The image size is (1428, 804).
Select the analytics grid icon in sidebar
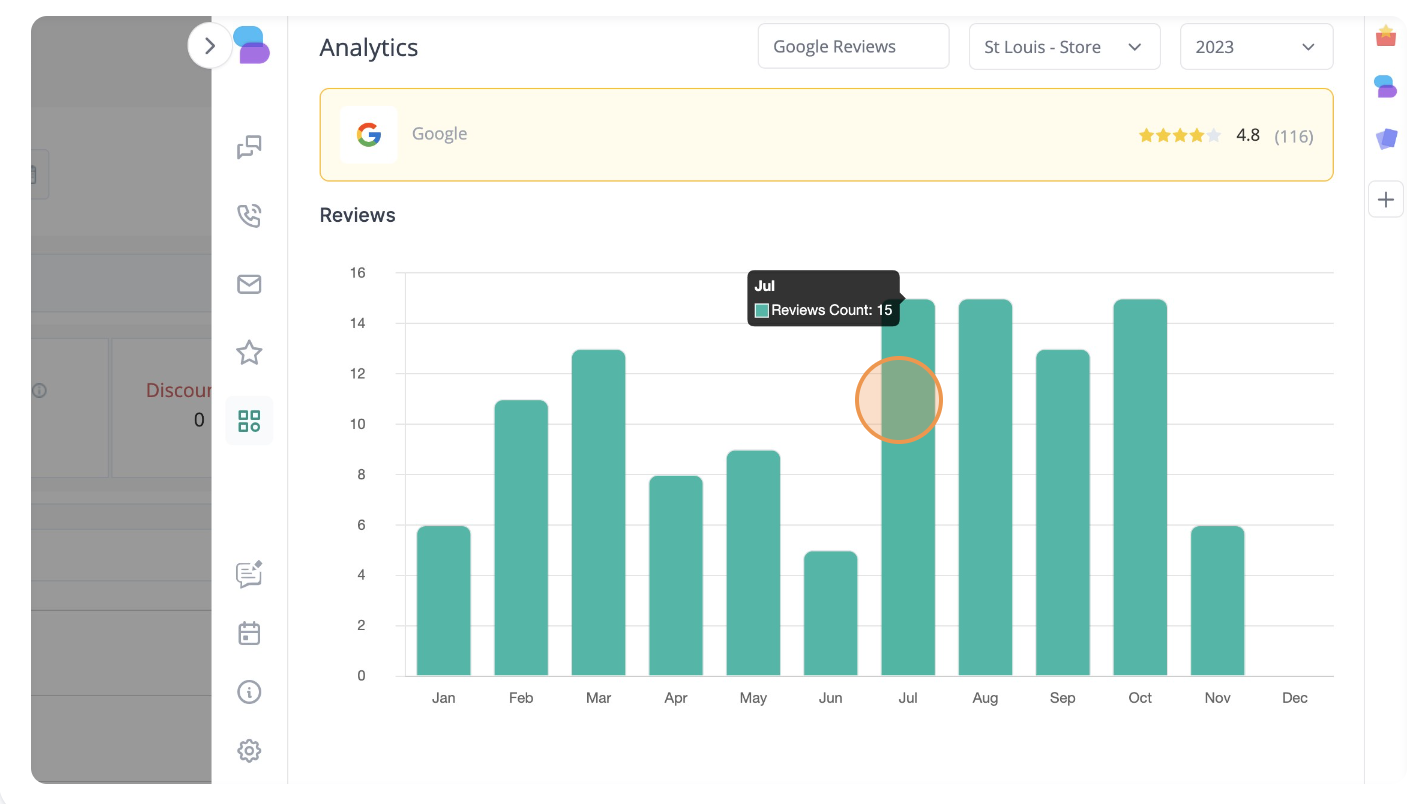(x=249, y=421)
